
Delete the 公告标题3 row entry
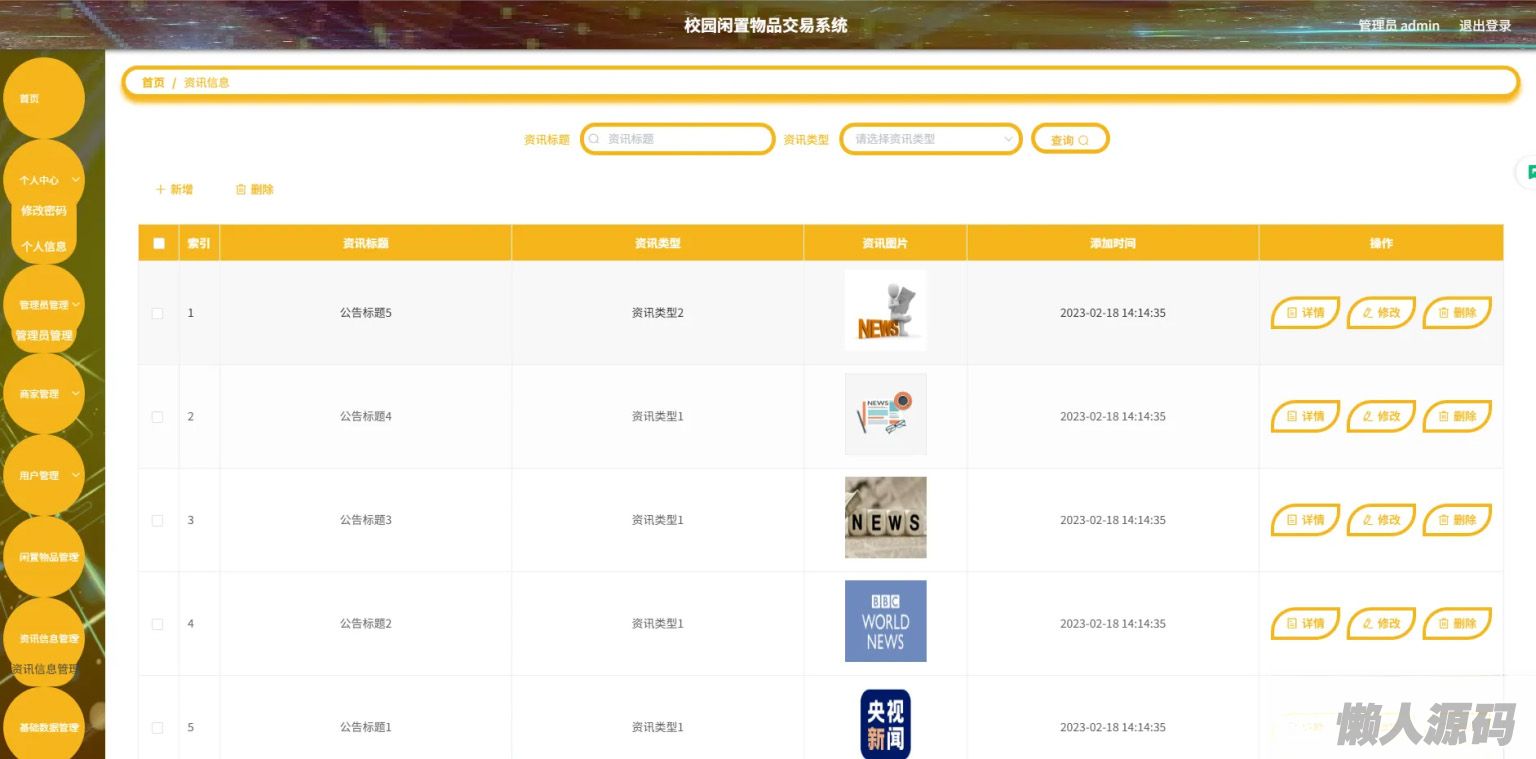[x=1457, y=520]
